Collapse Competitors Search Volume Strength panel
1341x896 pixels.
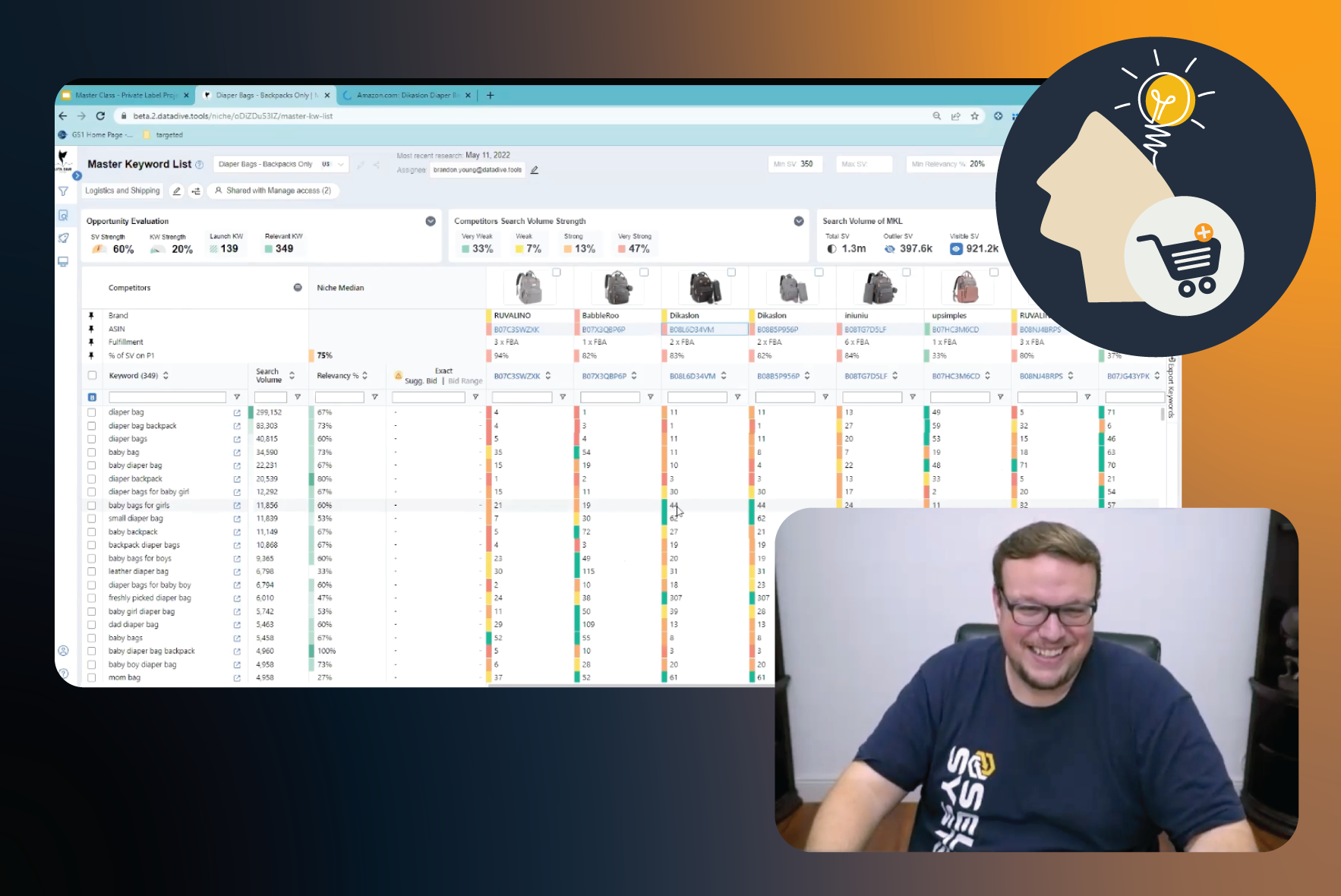[x=799, y=221]
